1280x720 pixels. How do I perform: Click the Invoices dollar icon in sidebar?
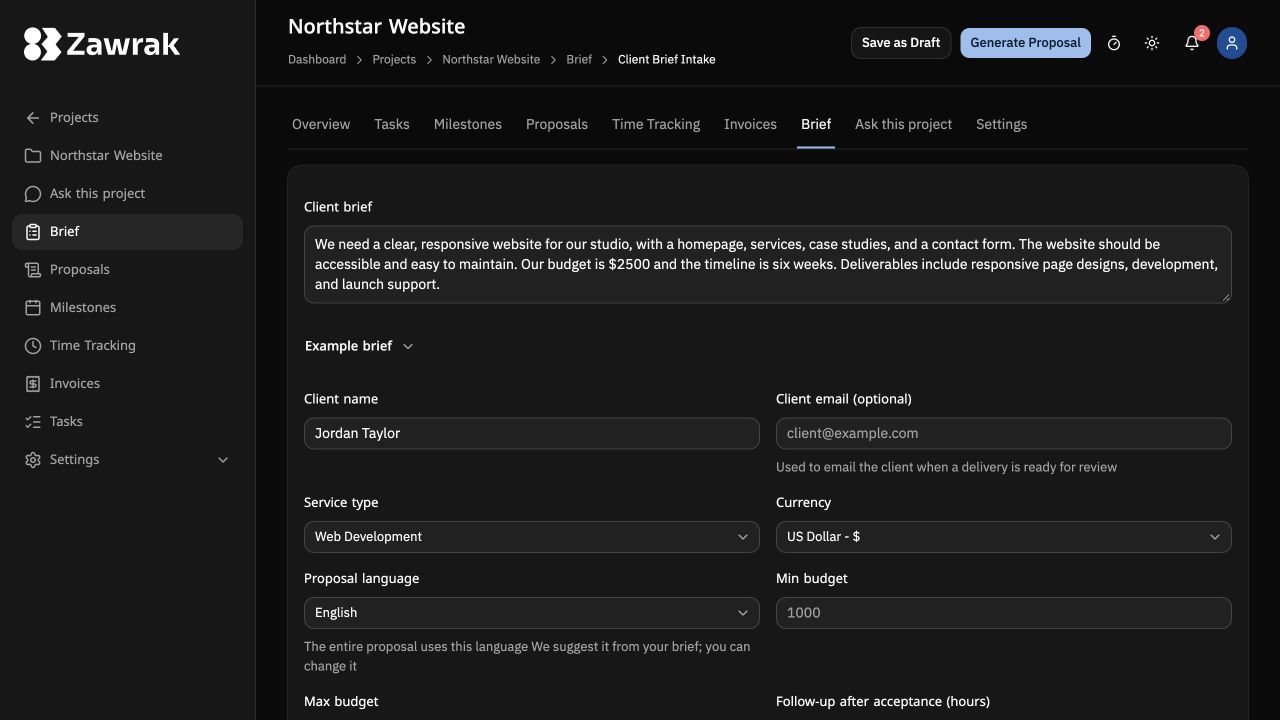[x=33, y=384]
